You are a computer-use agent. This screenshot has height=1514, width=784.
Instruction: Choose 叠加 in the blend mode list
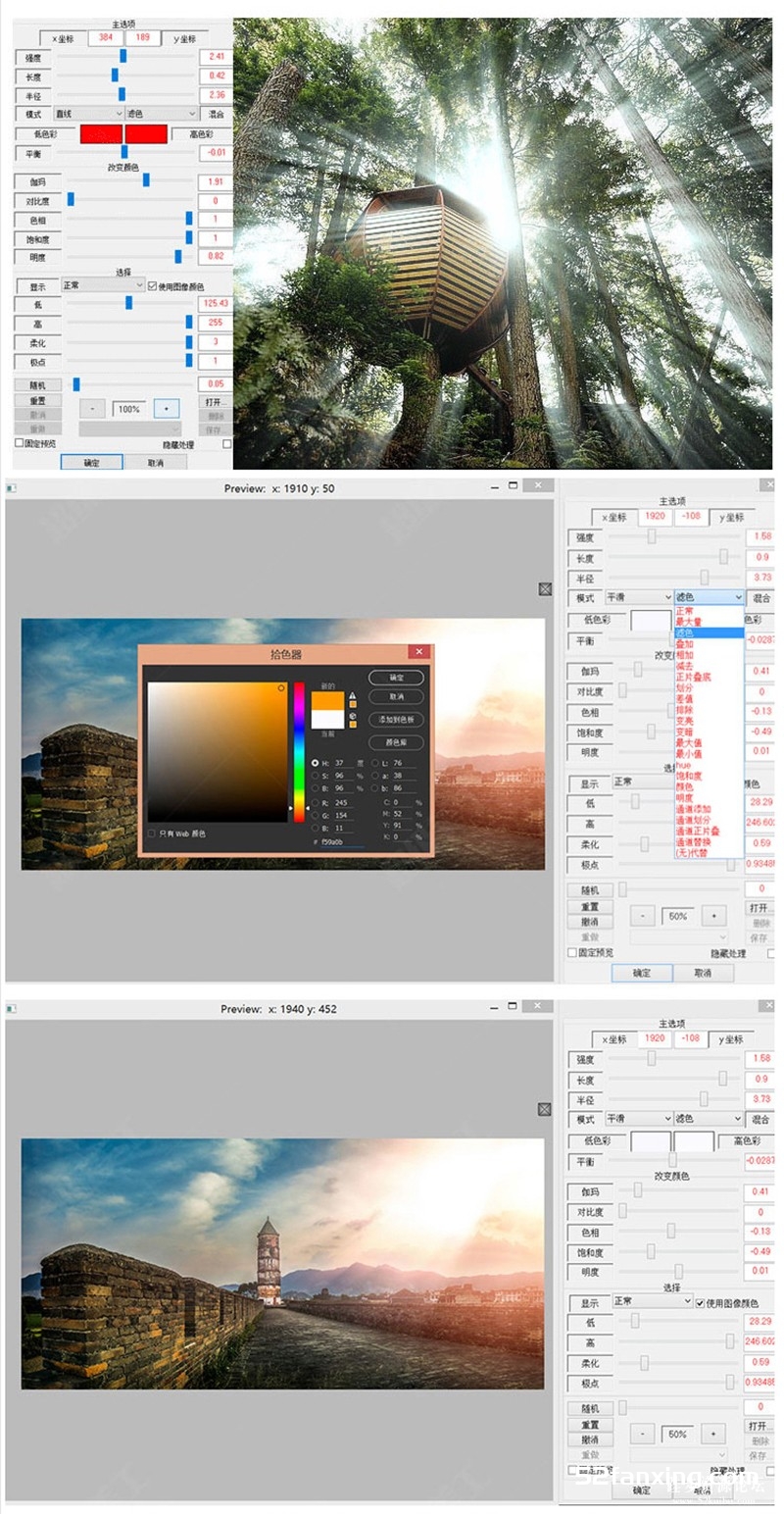click(709, 644)
